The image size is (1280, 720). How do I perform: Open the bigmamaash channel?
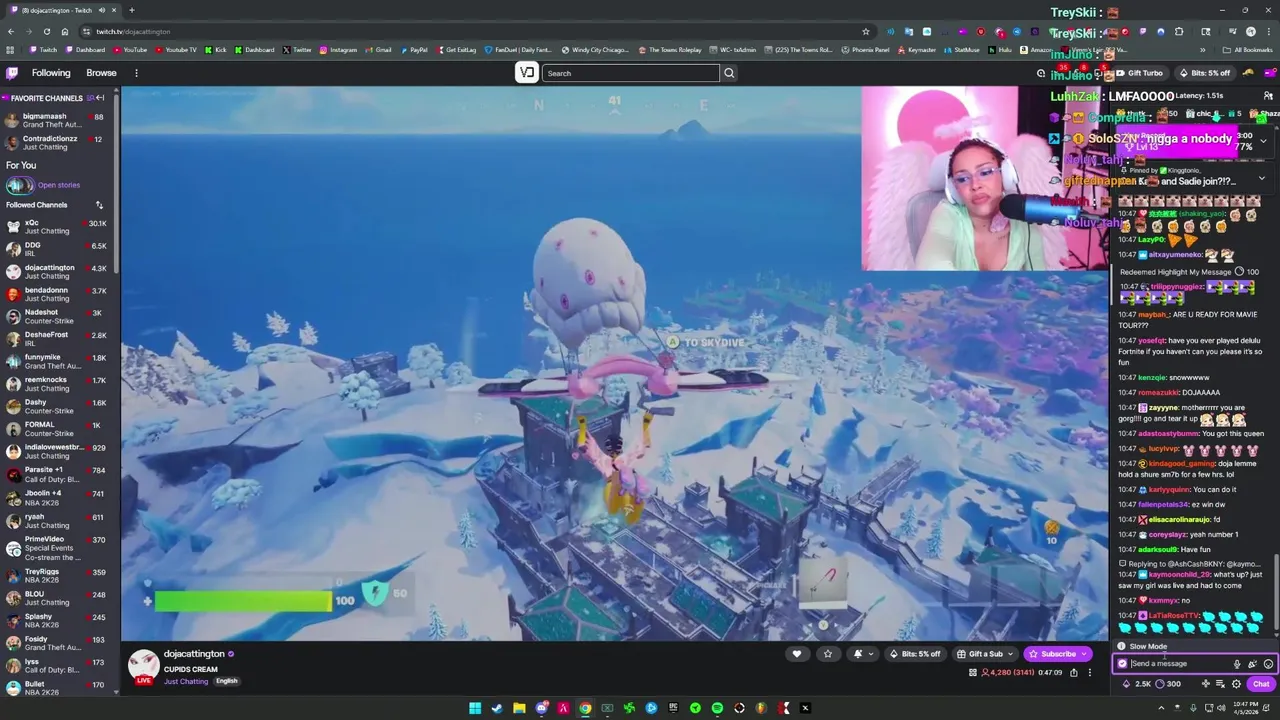tap(57, 121)
